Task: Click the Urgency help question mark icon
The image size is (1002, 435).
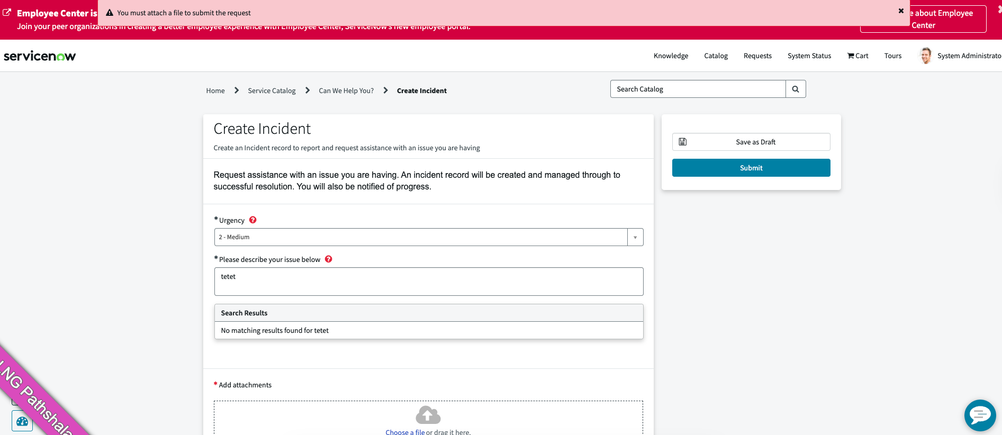Action: (253, 220)
